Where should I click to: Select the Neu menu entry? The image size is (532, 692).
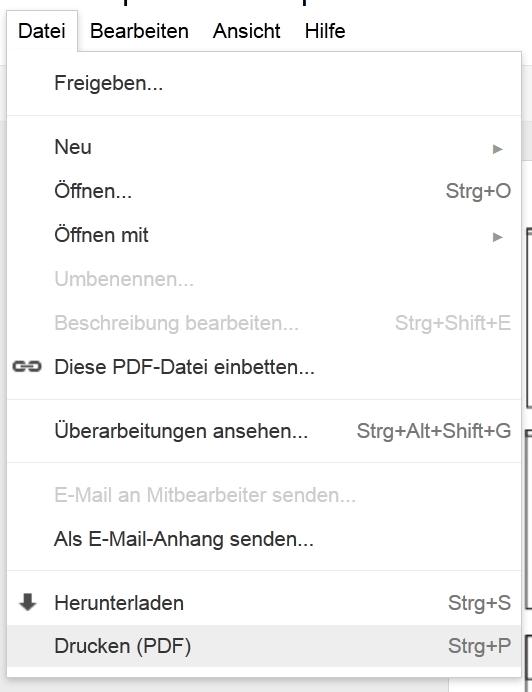point(264,147)
